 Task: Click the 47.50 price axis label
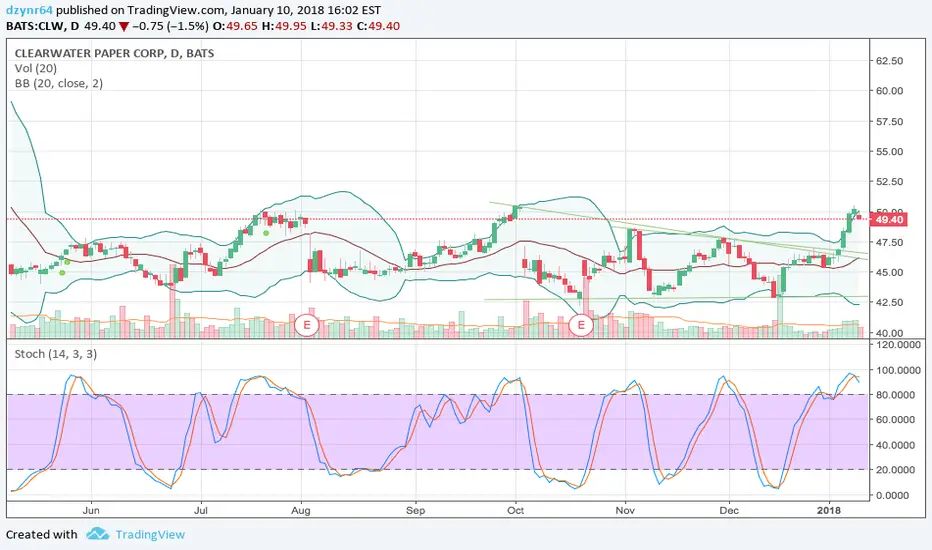[889, 243]
